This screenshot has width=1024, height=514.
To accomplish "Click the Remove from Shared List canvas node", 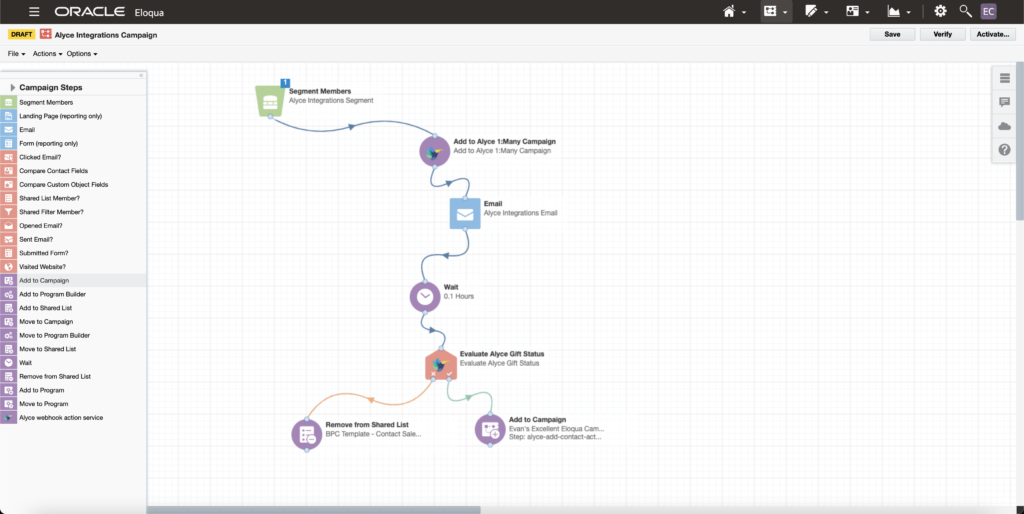I will (x=307, y=434).
